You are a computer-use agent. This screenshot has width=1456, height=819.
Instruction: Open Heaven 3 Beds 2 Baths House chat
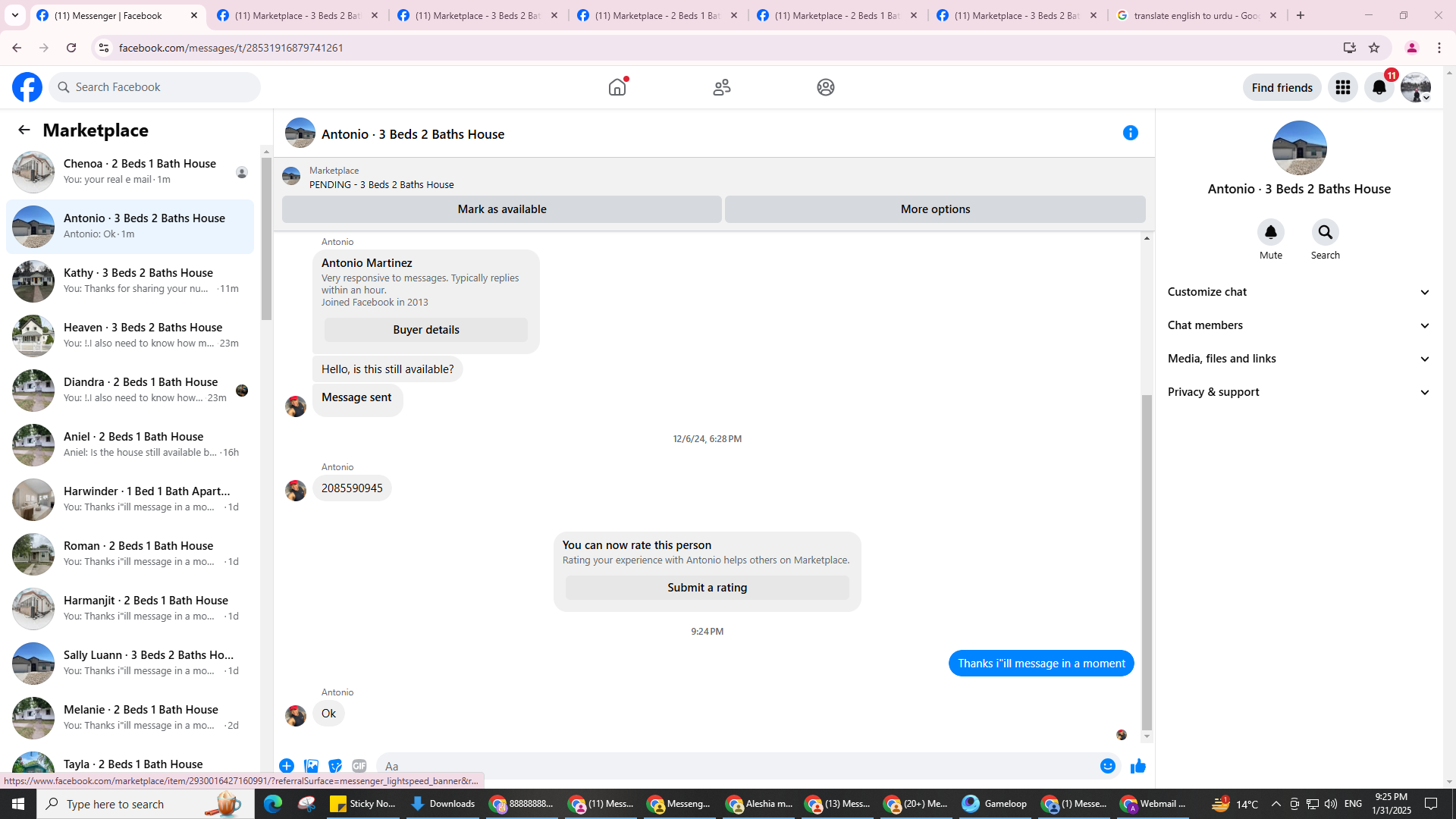130,336
